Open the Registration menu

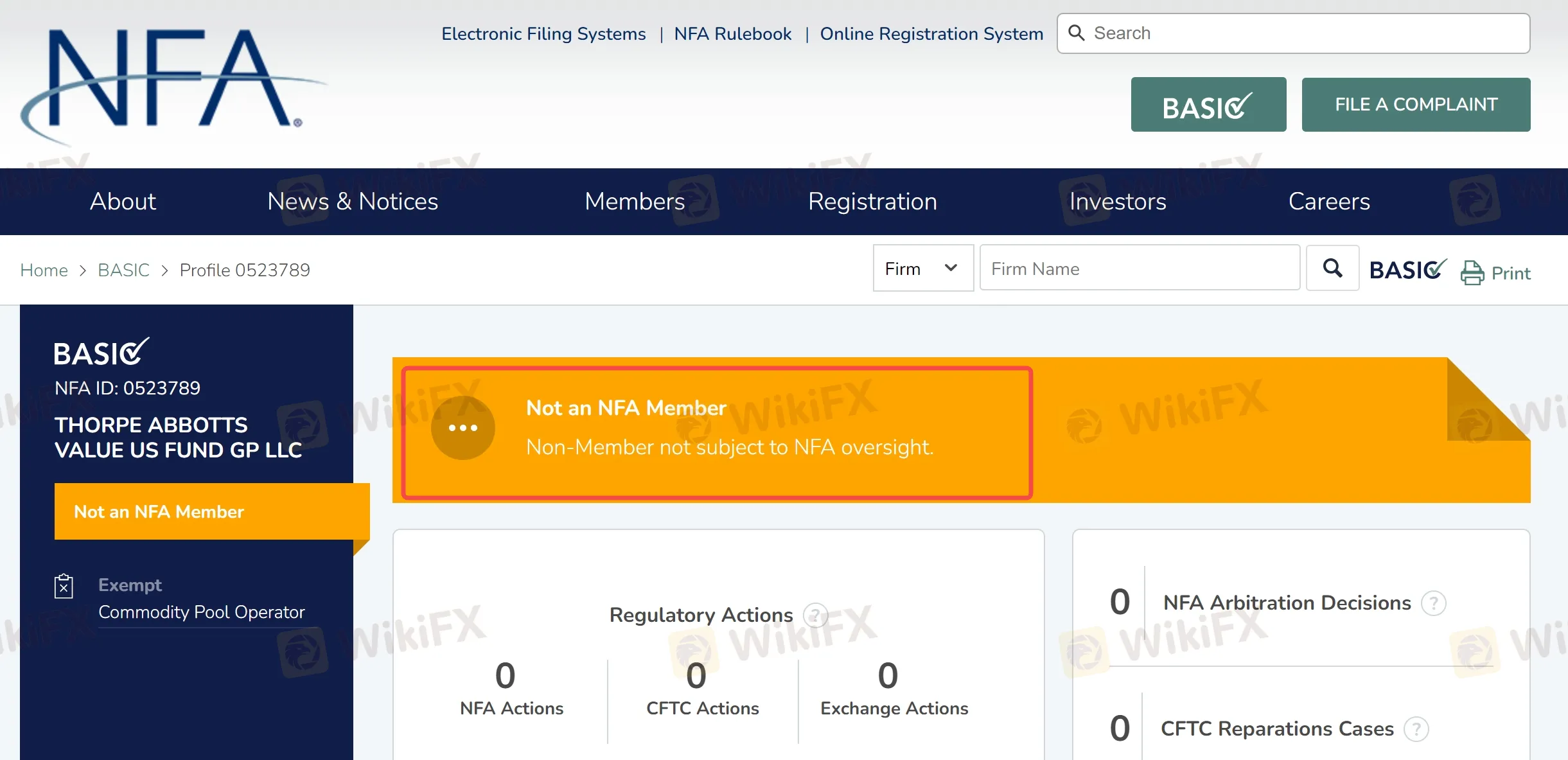(x=872, y=202)
